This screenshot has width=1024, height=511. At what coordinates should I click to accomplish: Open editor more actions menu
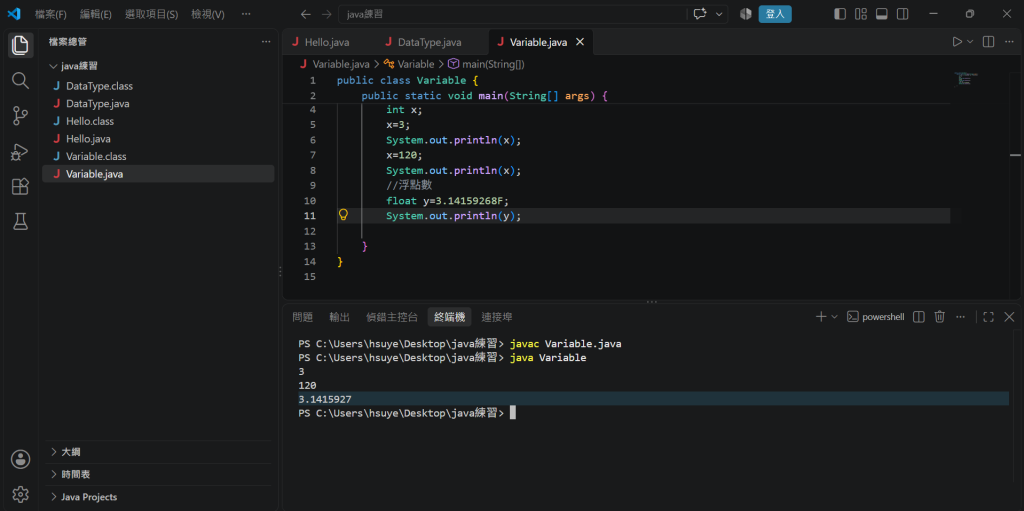coord(1010,42)
